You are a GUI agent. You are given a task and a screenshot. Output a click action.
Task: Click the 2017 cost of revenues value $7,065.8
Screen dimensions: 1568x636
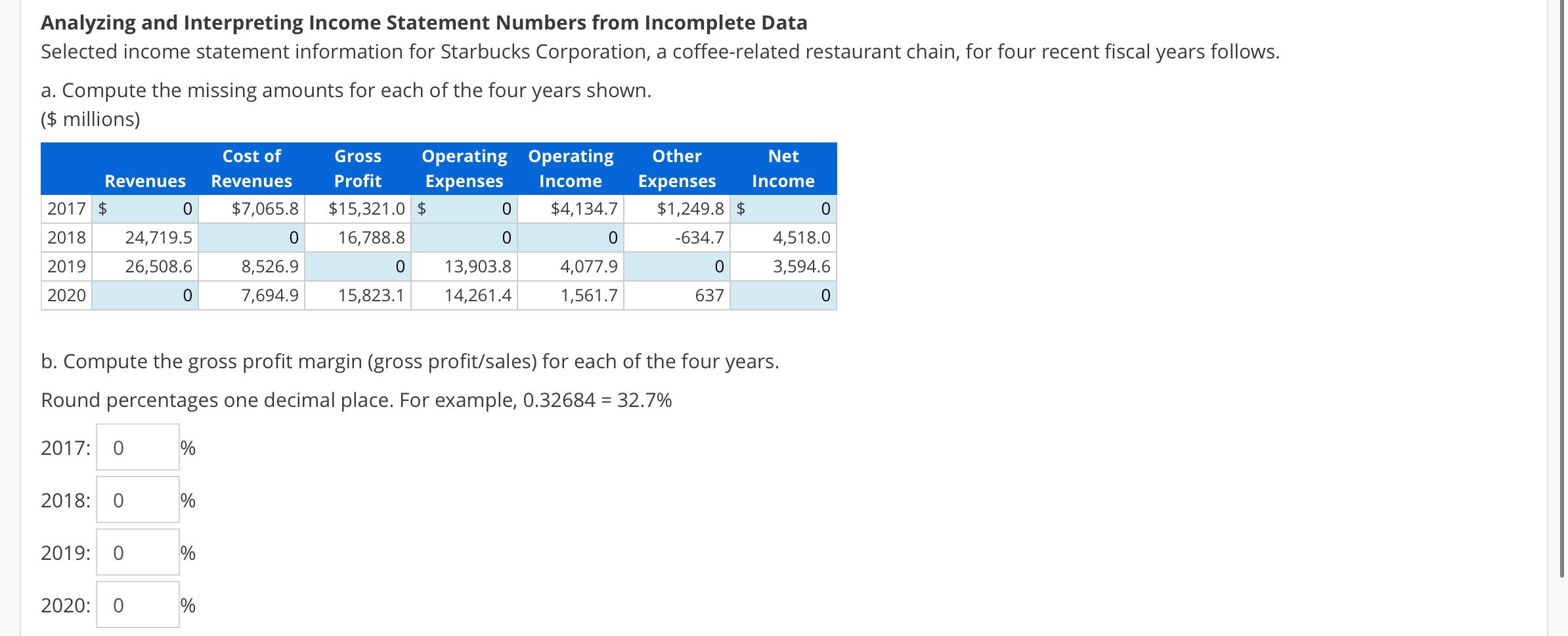265,209
